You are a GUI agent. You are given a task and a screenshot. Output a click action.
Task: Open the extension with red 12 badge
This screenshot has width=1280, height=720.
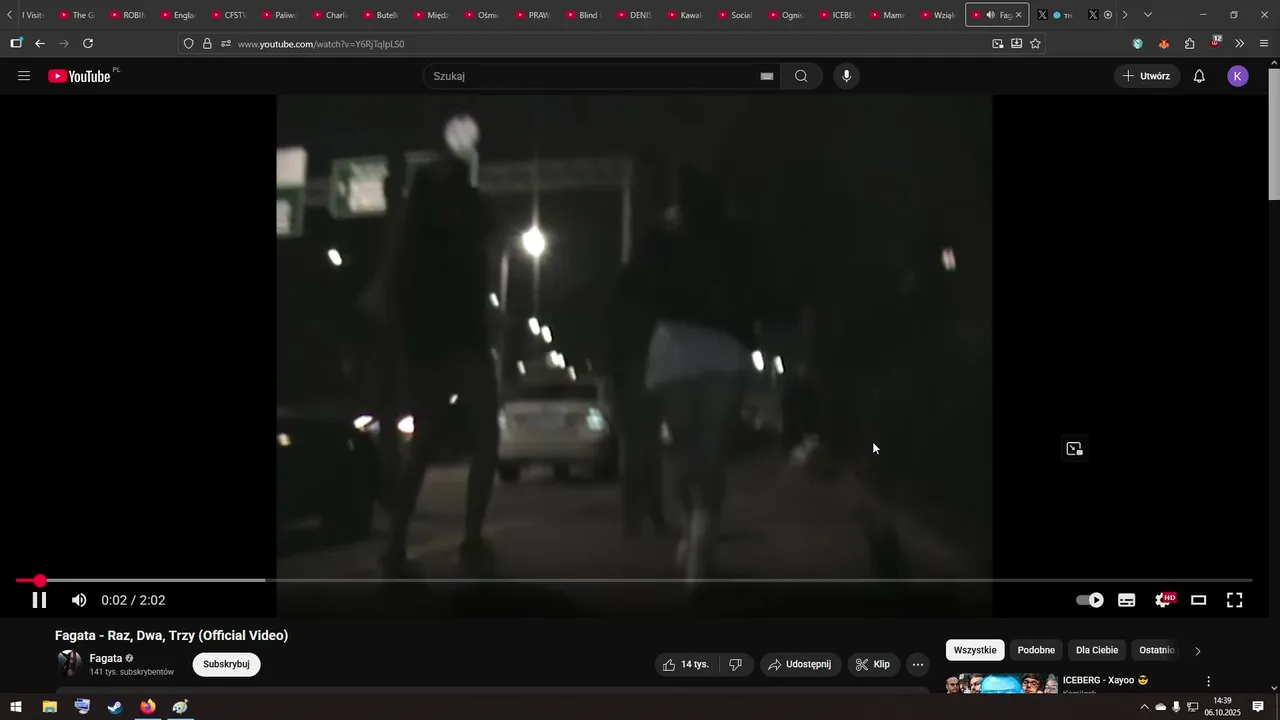tap(1215, 43)
